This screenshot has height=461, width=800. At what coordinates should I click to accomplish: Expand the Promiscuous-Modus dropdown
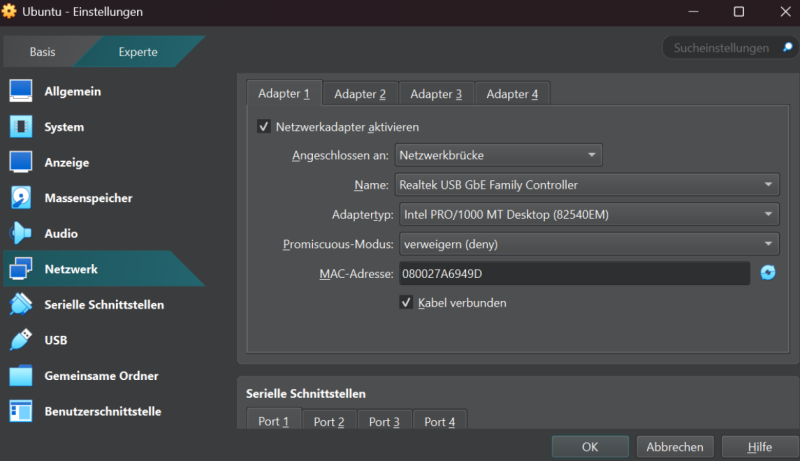[x=589, y=244]
